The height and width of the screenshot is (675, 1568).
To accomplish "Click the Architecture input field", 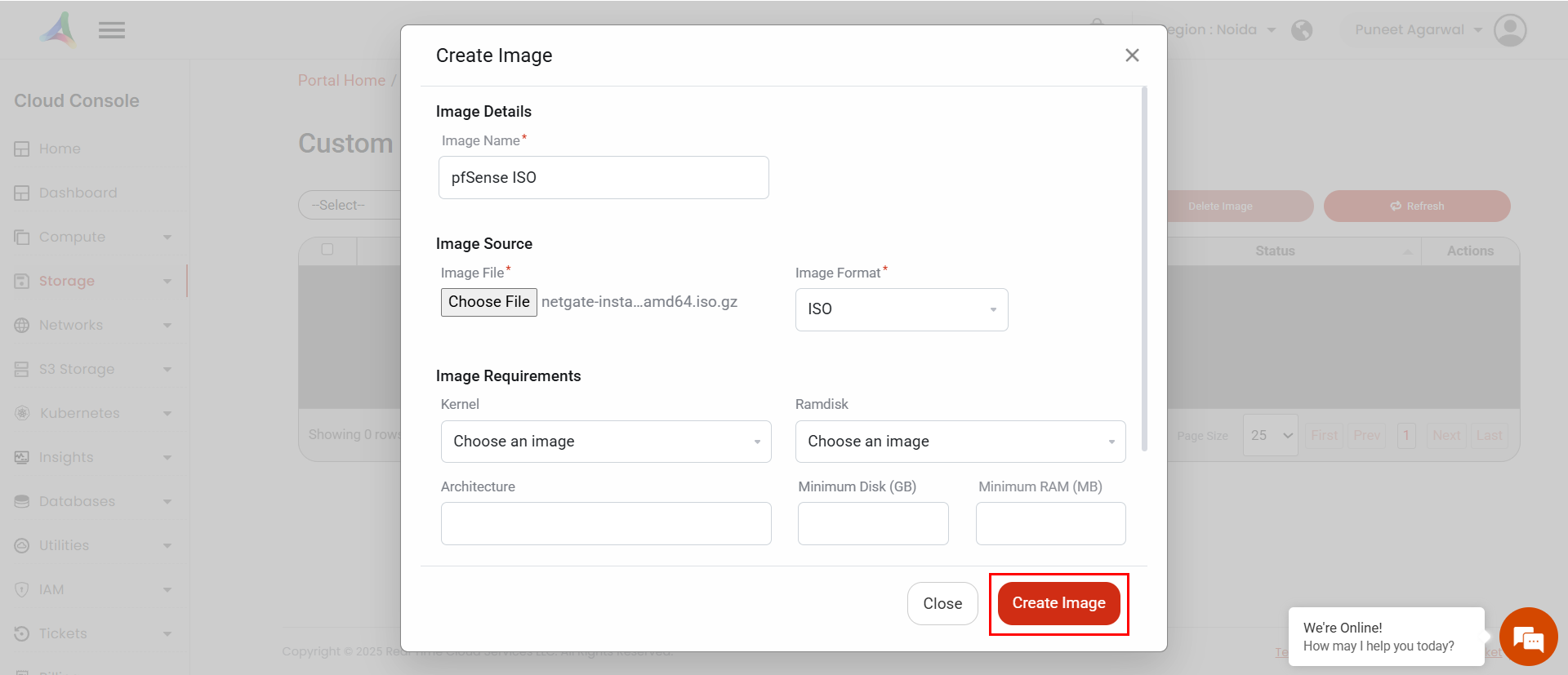I will (606, 524).
